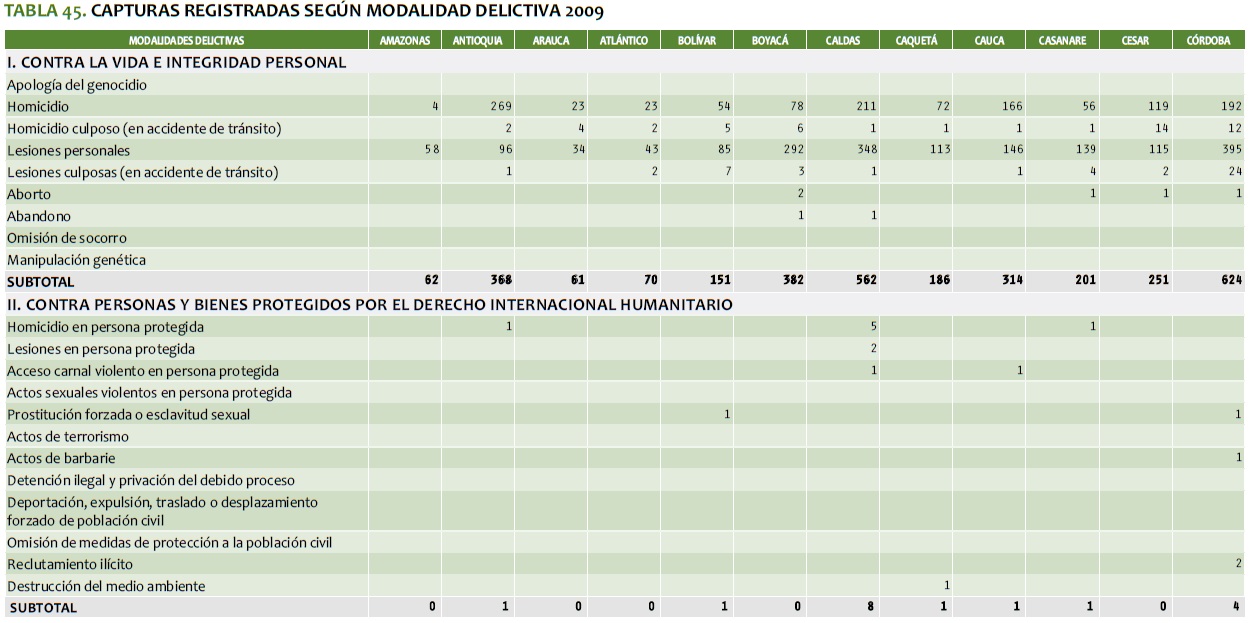This screenshot has height=623, width=1250.
Task: Click the CASANARE column header
Action: (x=1062, y=41)
